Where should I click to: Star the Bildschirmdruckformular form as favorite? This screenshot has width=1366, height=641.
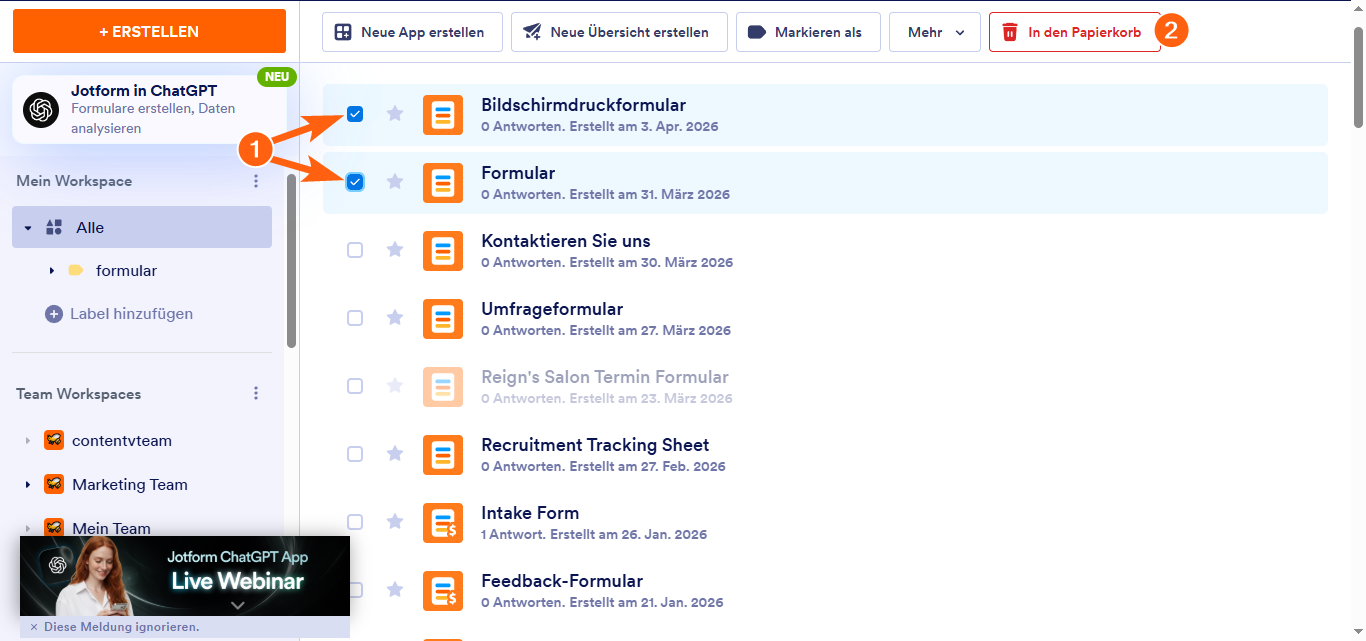[x=395, y=114]
